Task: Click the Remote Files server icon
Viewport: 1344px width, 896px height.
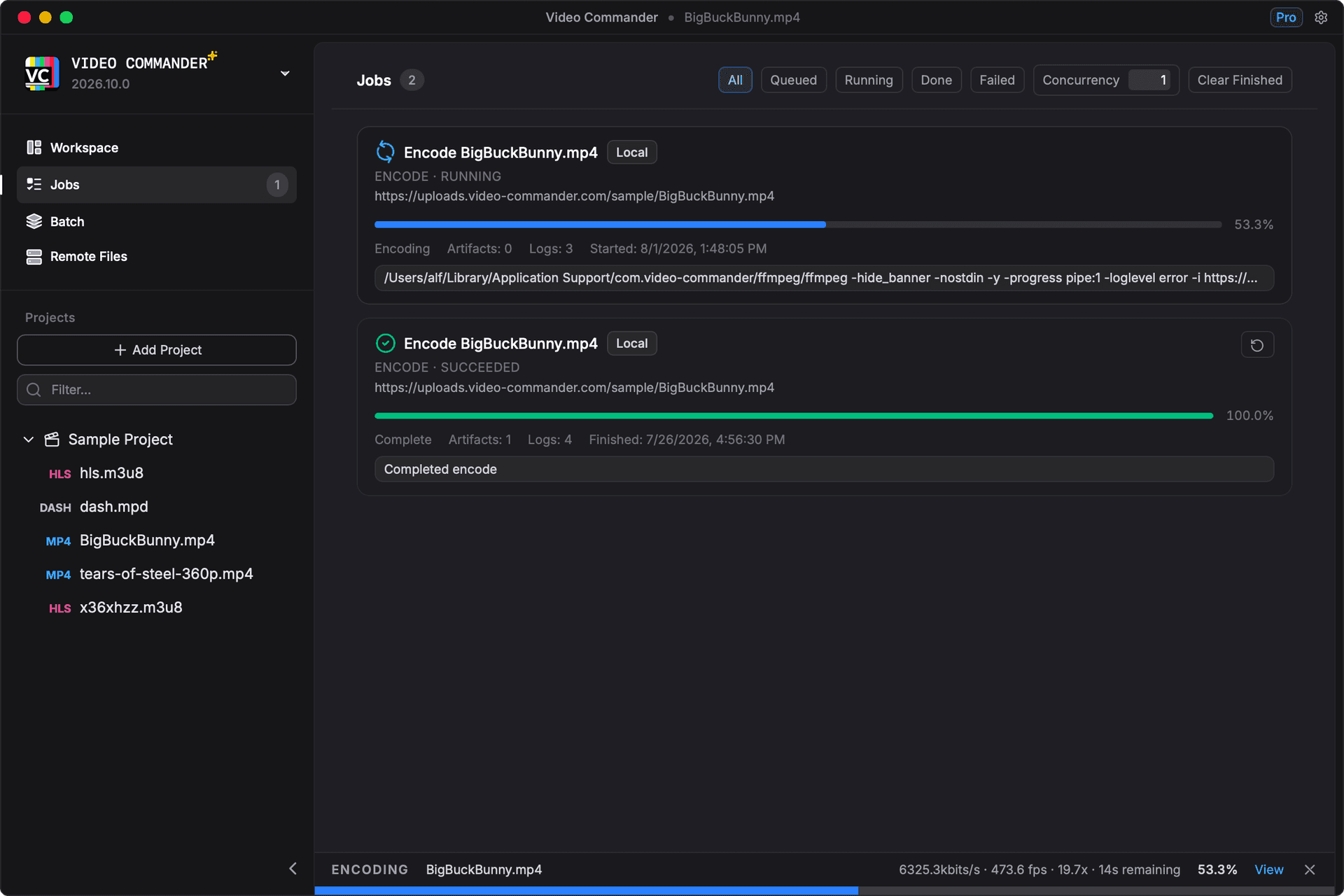Action: point(34,257)
